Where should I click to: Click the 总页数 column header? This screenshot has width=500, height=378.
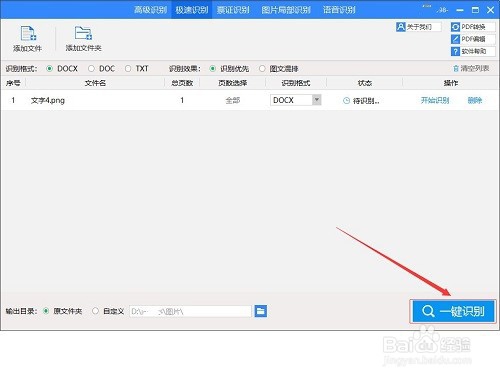[182, 83]
